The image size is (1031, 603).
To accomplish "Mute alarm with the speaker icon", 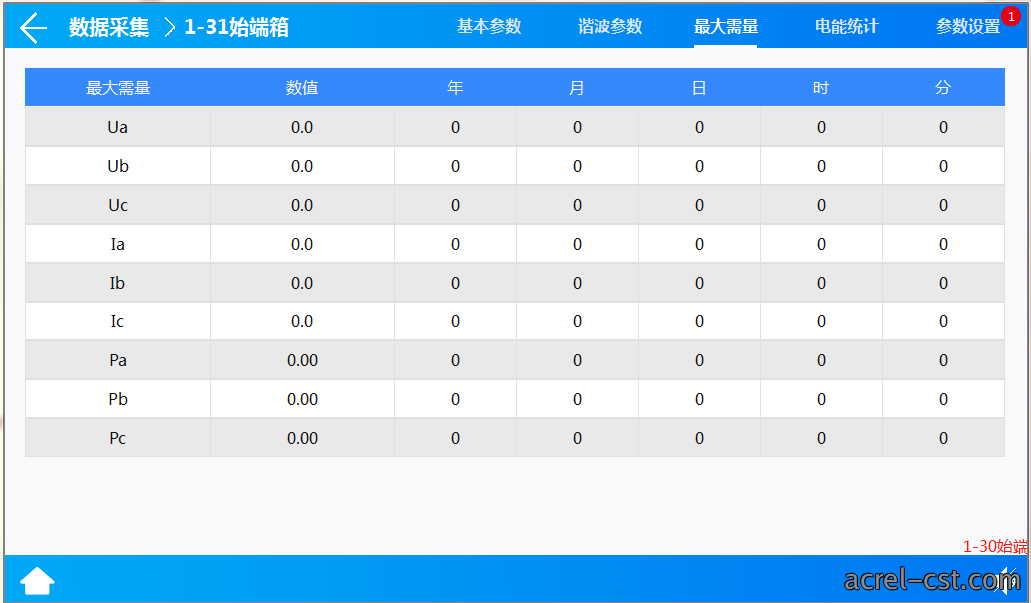I will click(1007, 581).
